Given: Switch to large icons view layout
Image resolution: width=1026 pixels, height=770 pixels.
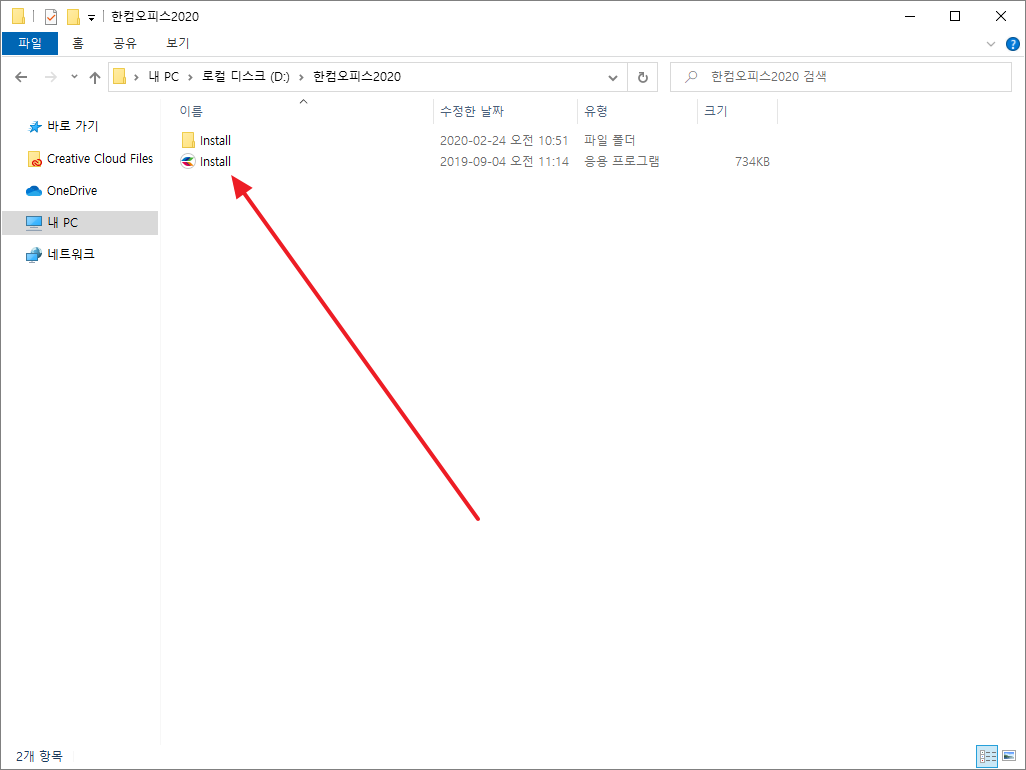Looking at the screenshot, I should click(x=1007, y=756).
